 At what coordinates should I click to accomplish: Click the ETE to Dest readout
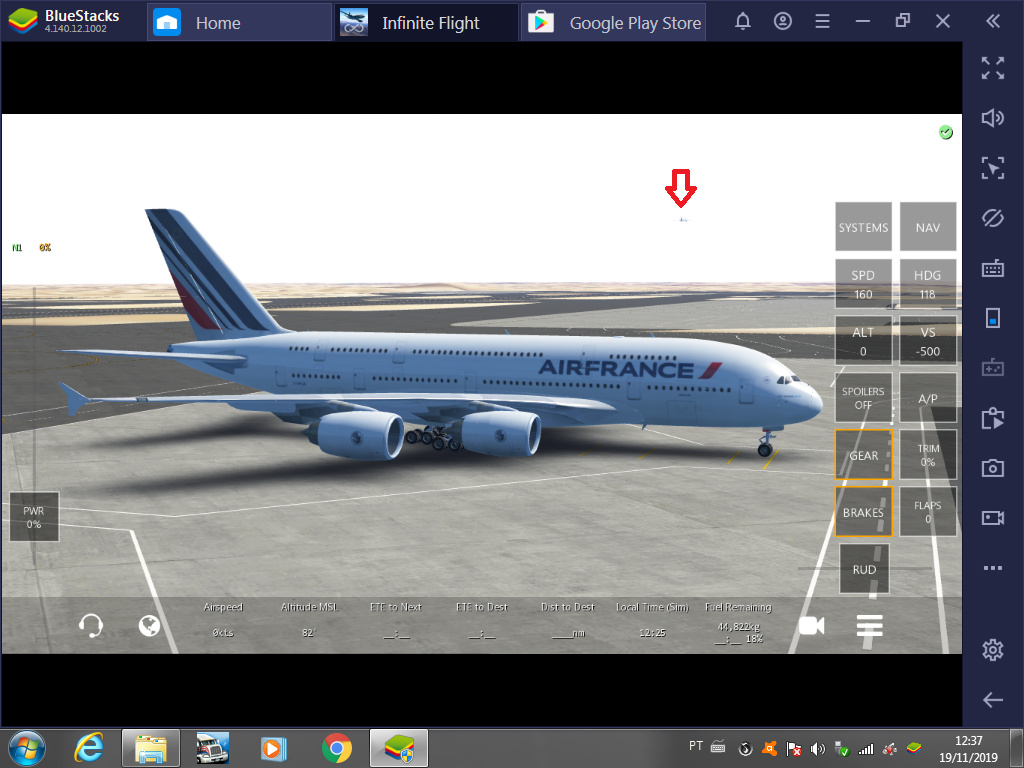481,620
